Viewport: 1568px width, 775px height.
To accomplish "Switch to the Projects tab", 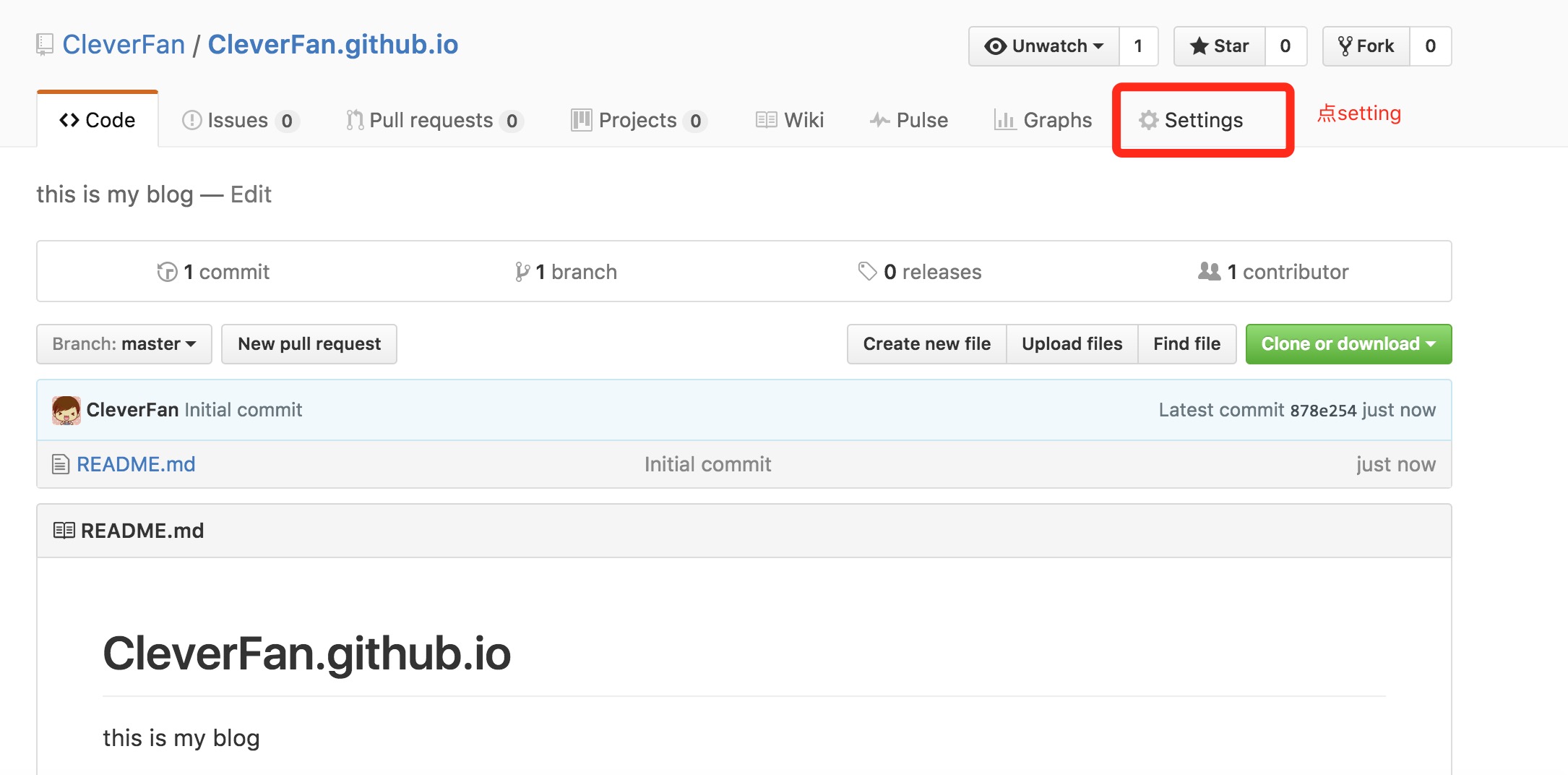I will point(639,120).
